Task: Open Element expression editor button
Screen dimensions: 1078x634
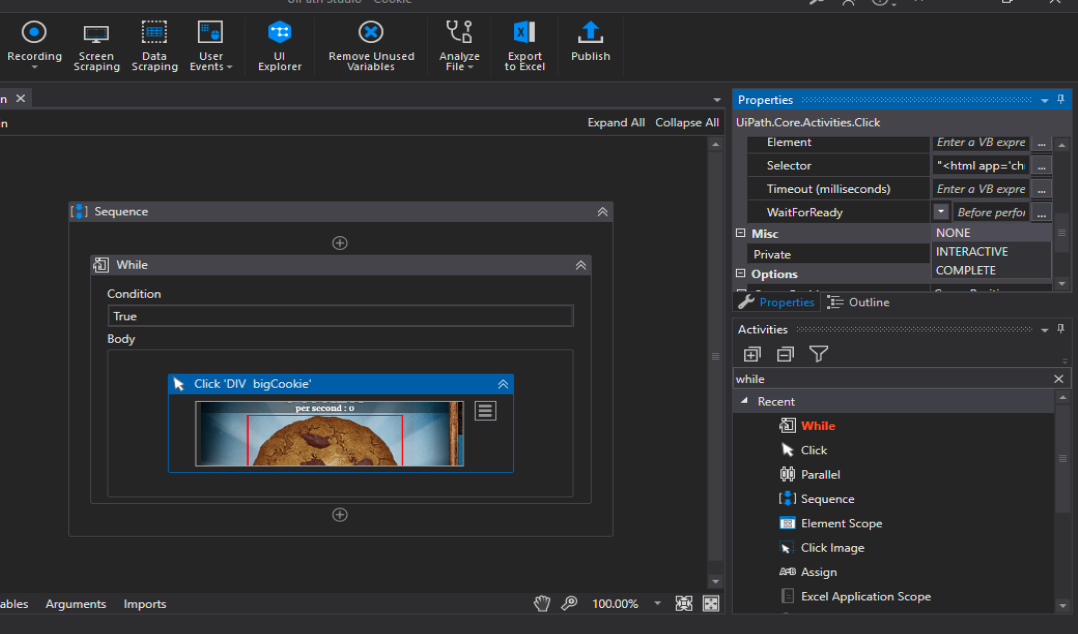Action: (x=1042, y=142)
